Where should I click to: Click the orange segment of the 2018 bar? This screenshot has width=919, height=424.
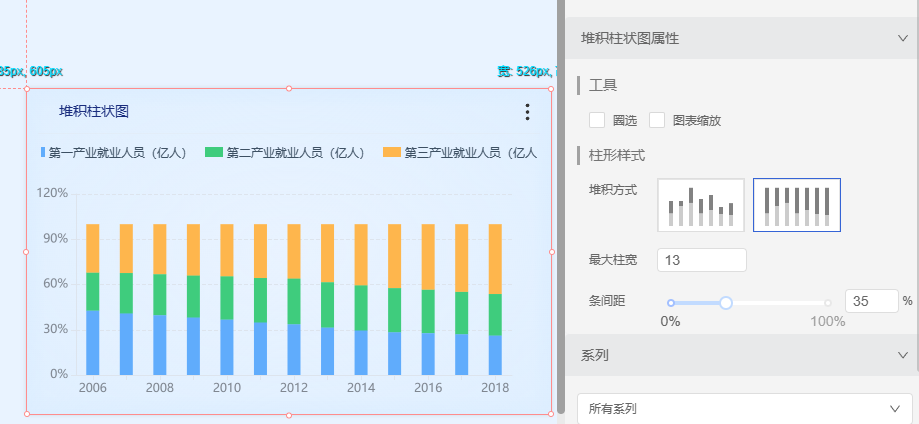click(x=495, y=258)
